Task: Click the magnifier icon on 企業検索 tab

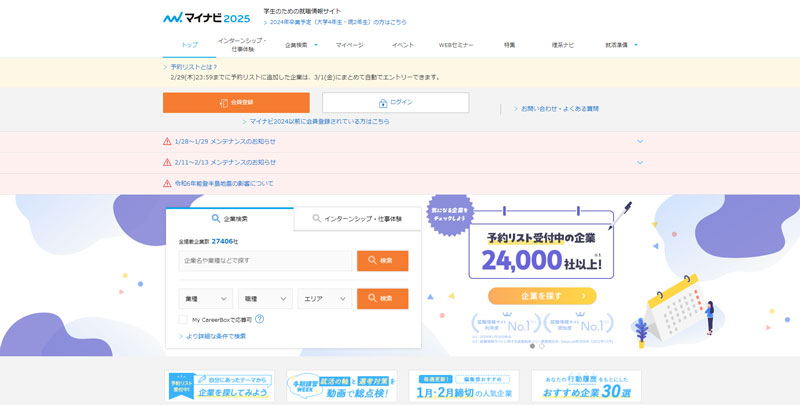Action: tap(215, 218)
